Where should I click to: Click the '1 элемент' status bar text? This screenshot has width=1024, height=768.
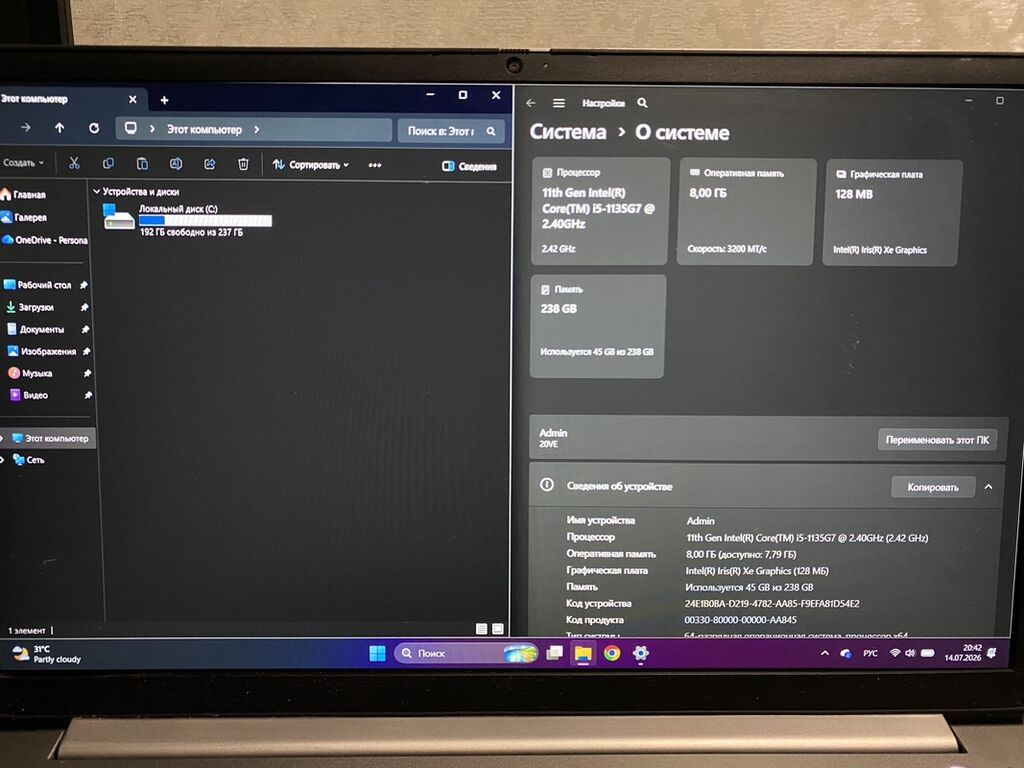coord(27,631)
